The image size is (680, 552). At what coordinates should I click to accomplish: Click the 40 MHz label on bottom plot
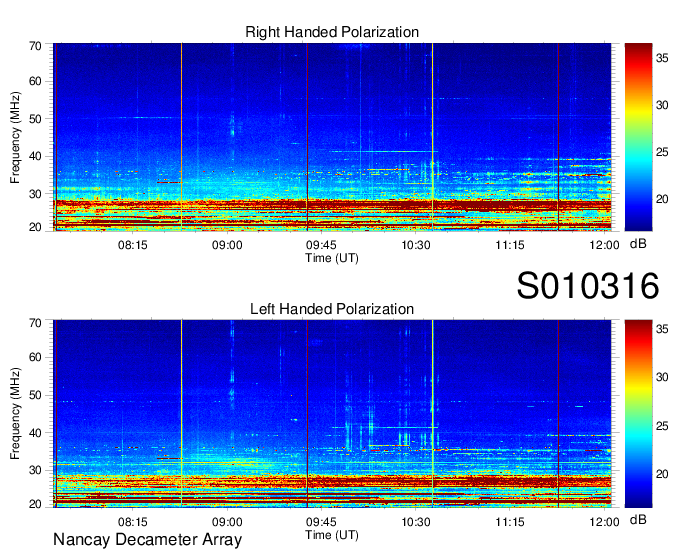[35, 433]
